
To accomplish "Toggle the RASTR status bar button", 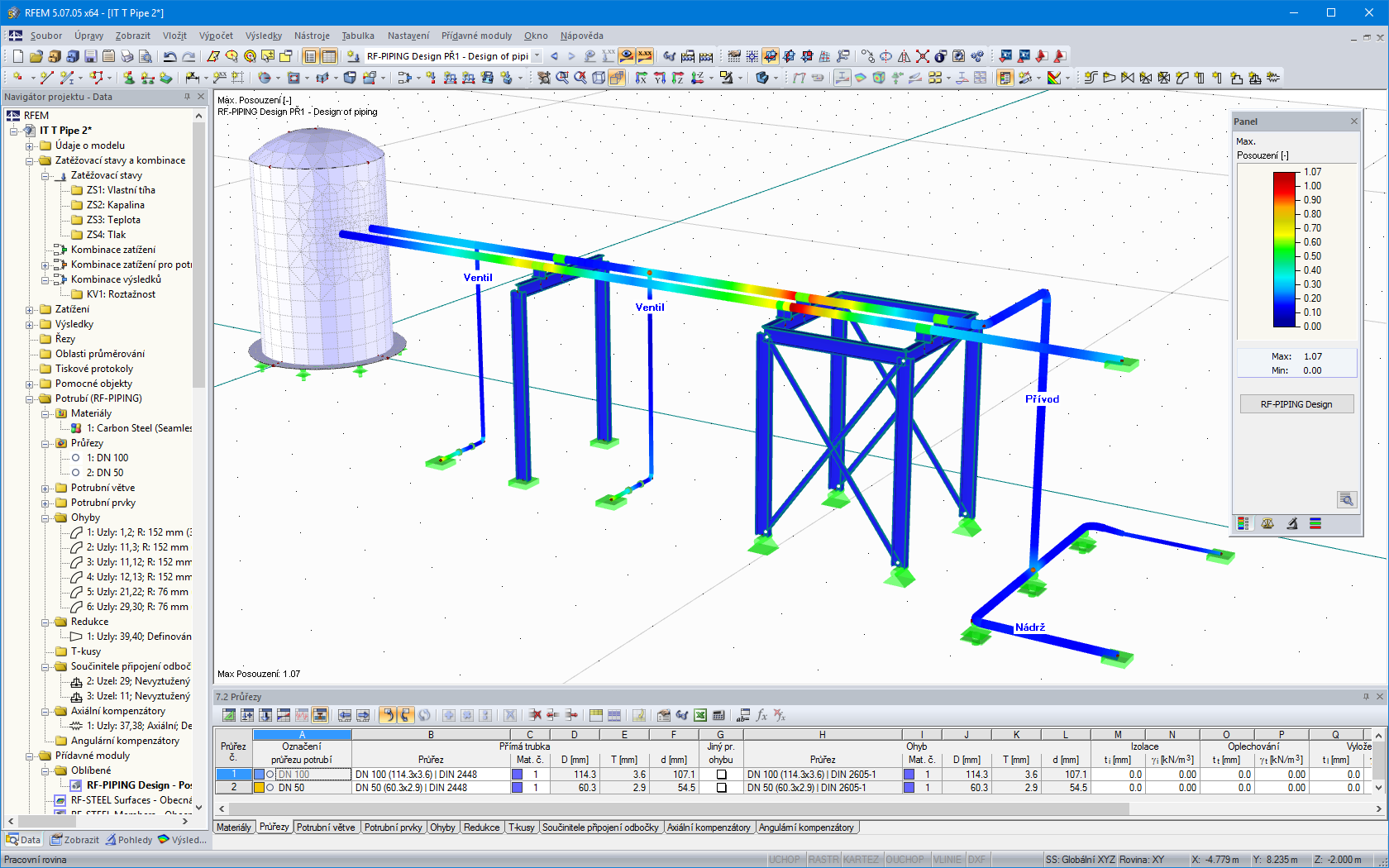I will pyautogui.click(x=823, y=860).
